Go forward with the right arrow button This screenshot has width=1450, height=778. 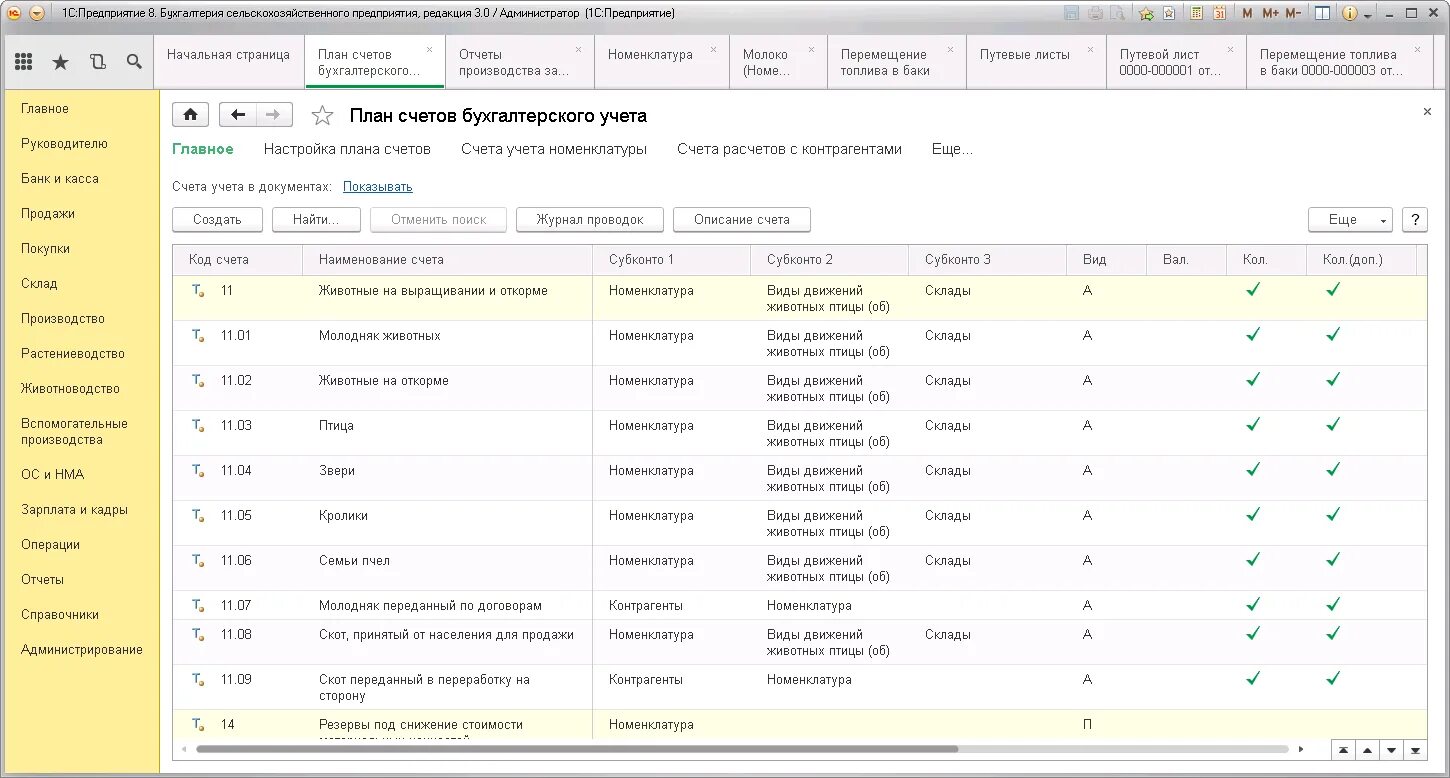(274, 115)
